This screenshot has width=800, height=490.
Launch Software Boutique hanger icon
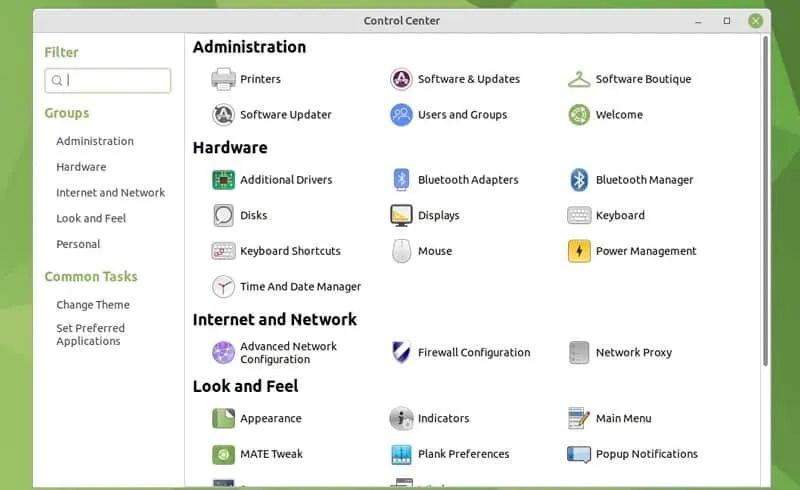coord(579,79)
